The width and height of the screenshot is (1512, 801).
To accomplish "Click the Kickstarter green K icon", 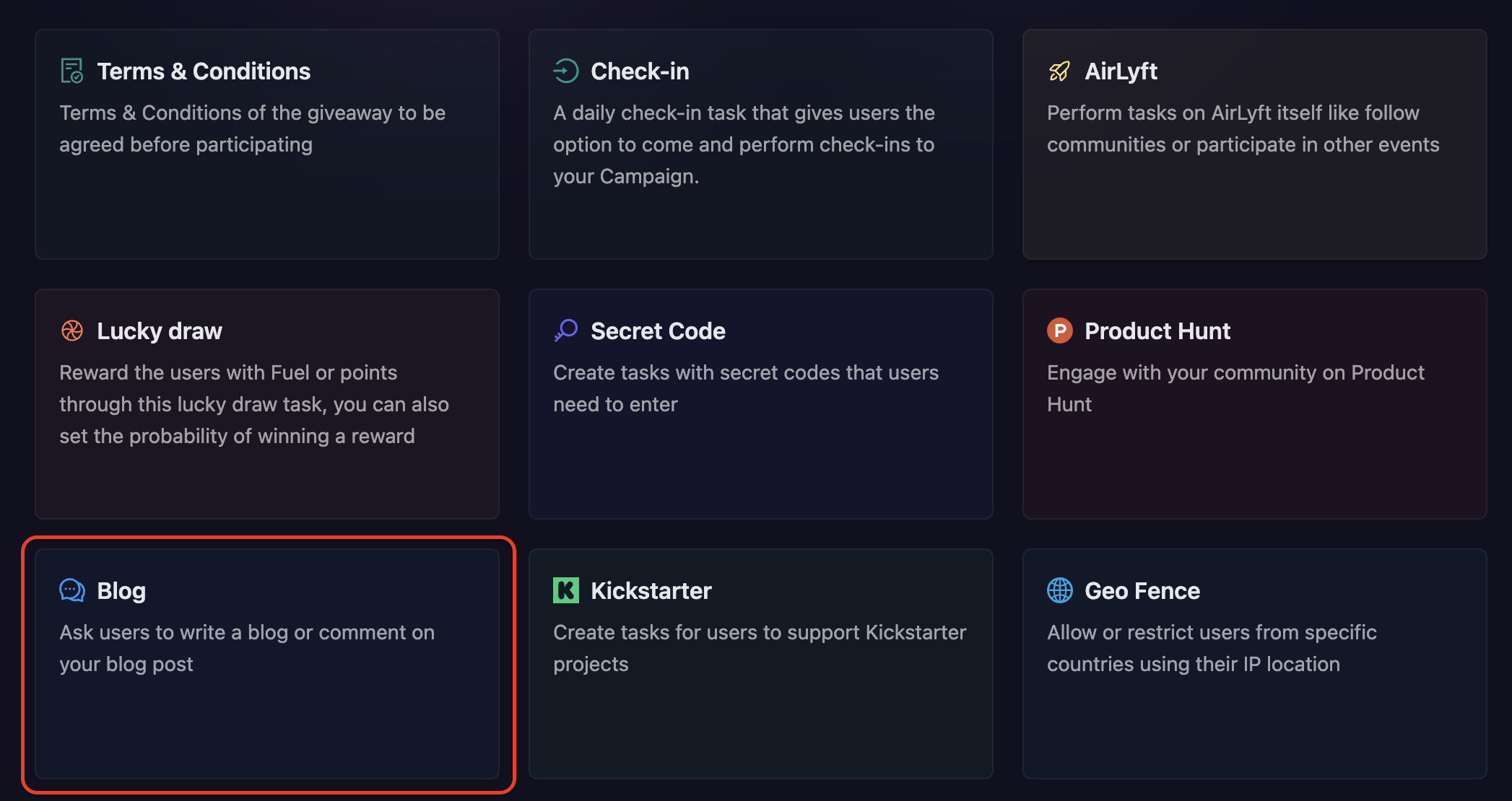I will [566, 590].
